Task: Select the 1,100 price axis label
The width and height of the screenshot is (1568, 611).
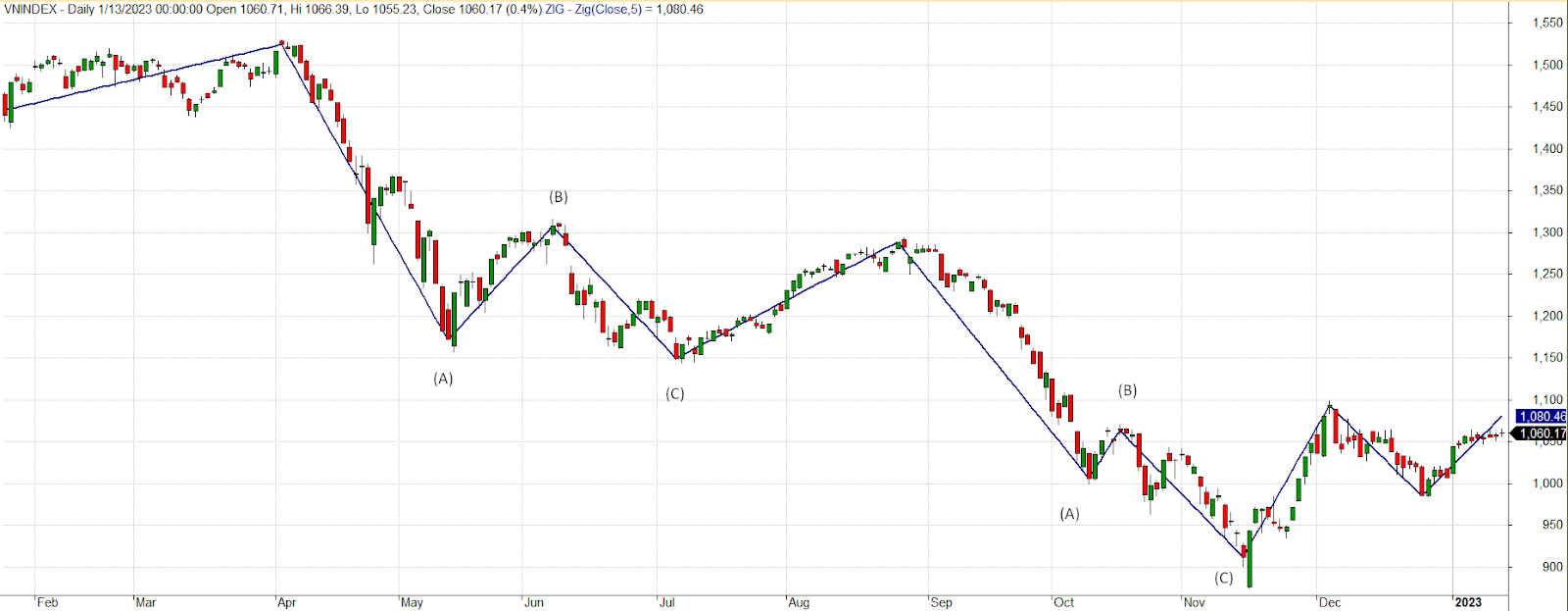Action: 1547,400
